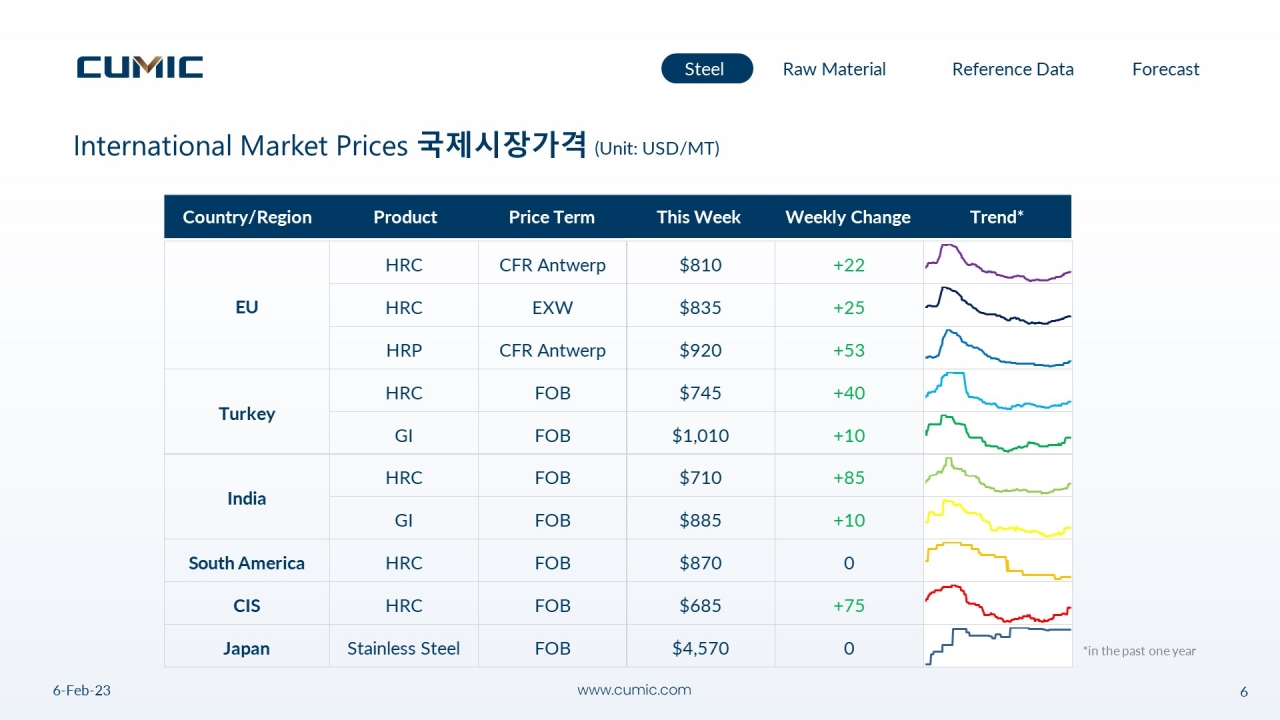Click the green Turkey GI trend chart
Screen dimensions: 1280x720
click(x=997, y=434)
